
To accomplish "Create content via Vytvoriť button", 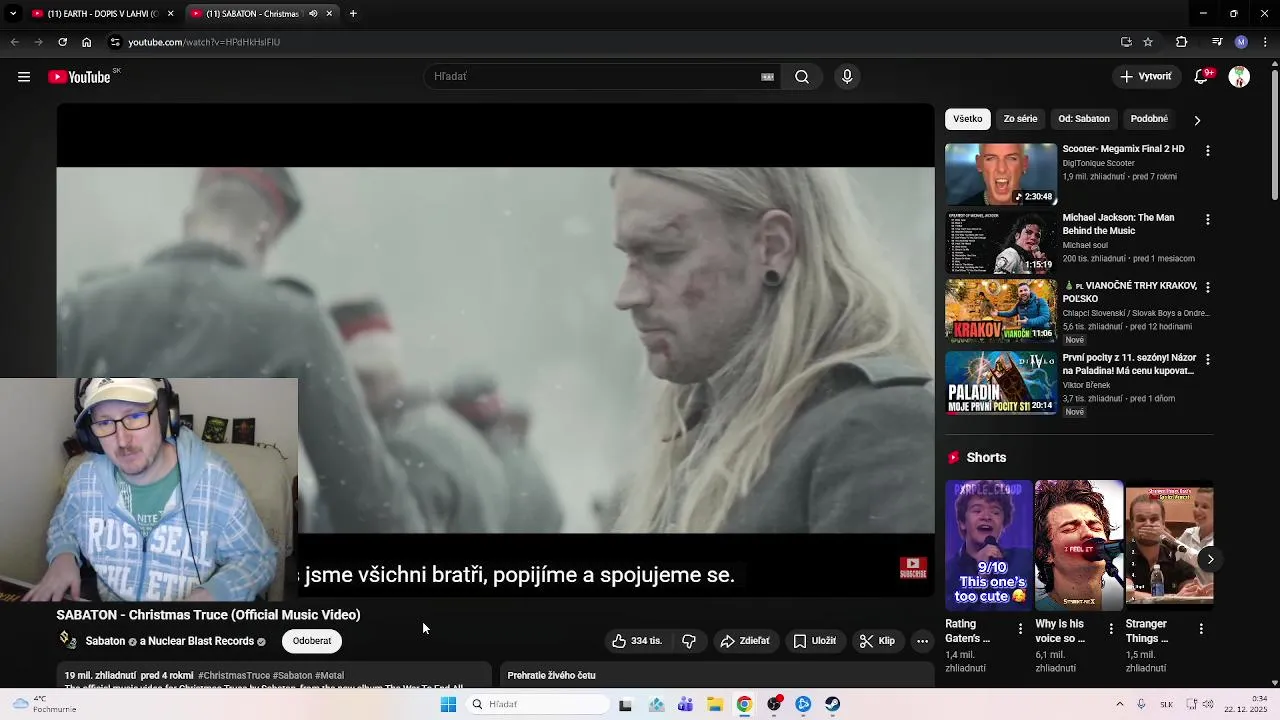I will [1146, 77].
